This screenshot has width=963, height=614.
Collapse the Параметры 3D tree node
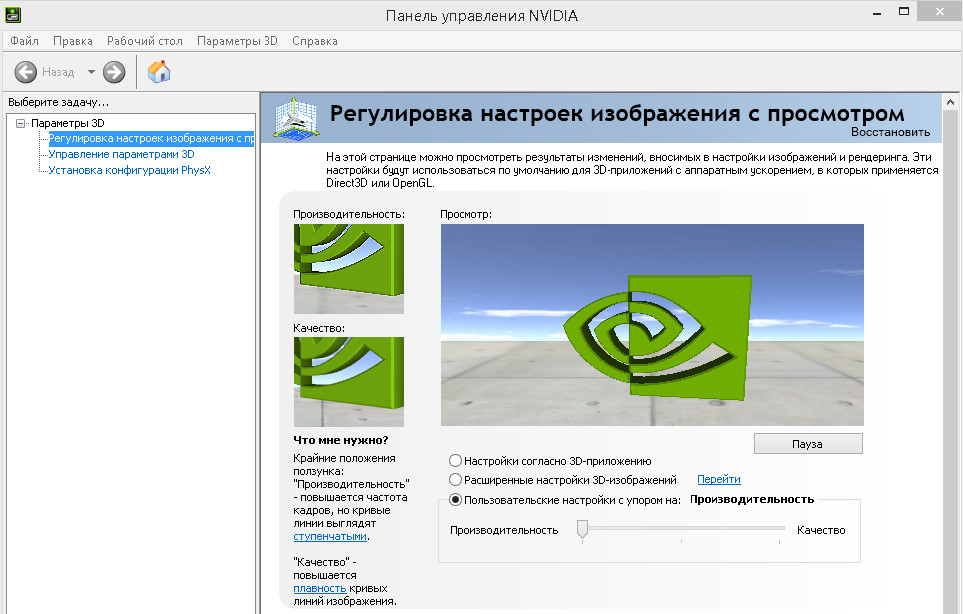point(20,123)
